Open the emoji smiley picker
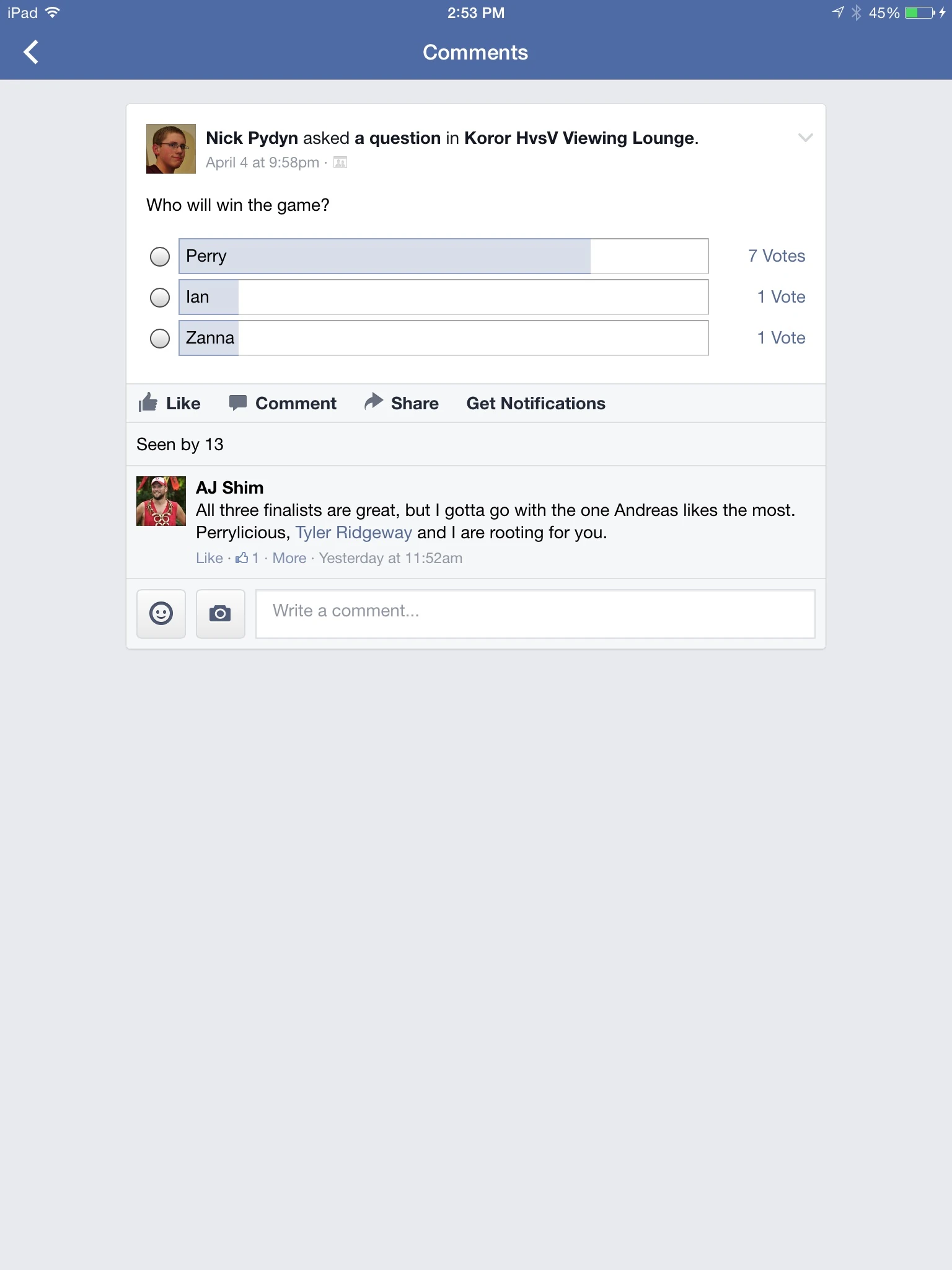952x1270 pixels. click(161, 613)
